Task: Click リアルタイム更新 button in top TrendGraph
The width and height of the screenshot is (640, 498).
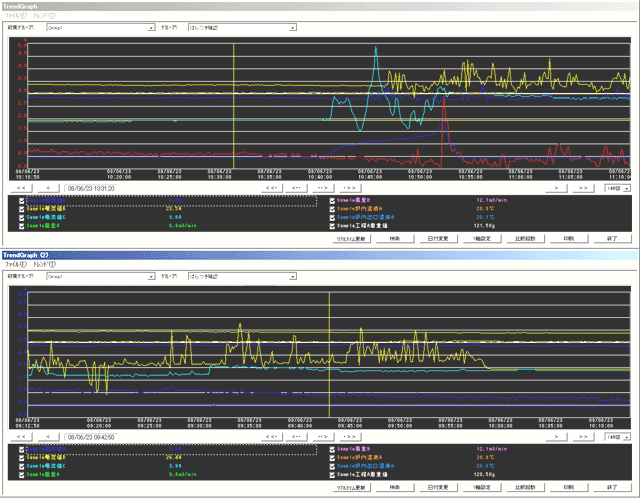Action: (351, 239)
